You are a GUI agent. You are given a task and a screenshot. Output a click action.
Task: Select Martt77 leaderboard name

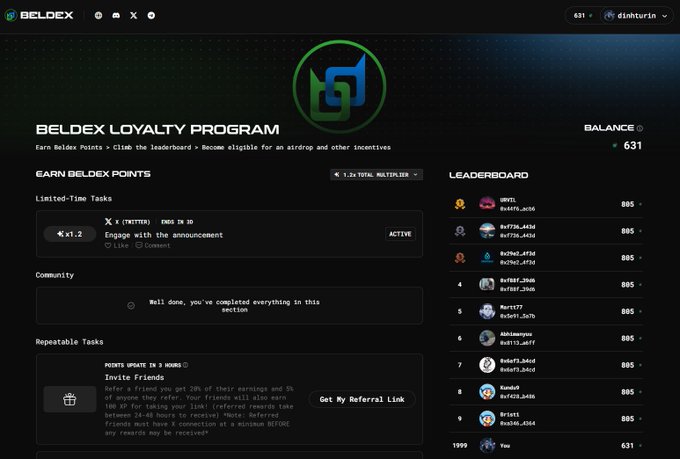tap(510, 307)
